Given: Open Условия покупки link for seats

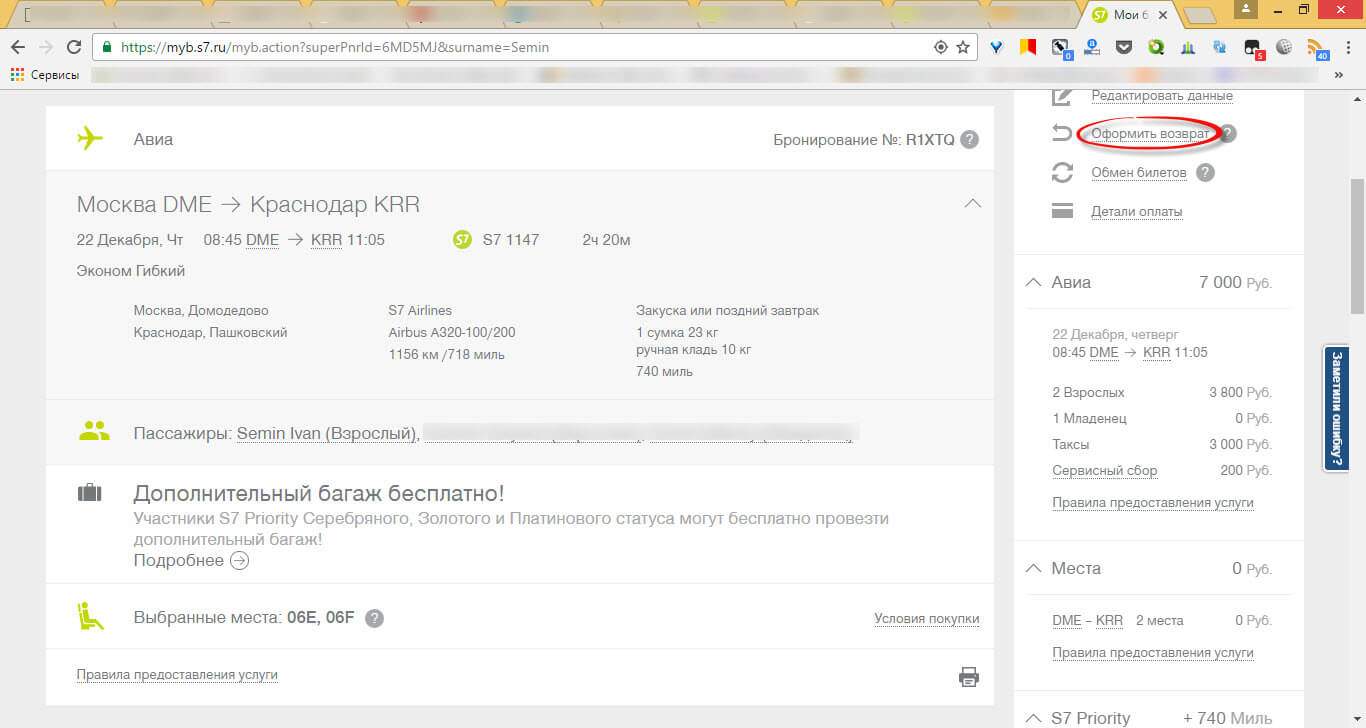Looking at the screenshot, I should [x=926, y=619].
